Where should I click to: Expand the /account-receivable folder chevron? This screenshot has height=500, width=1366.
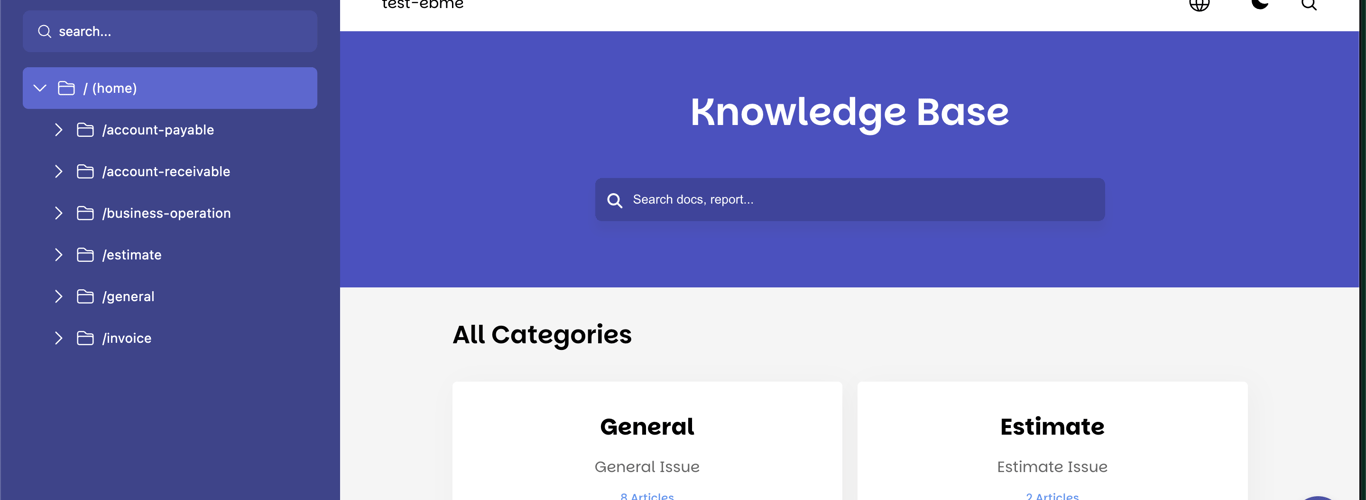[59, 172]
